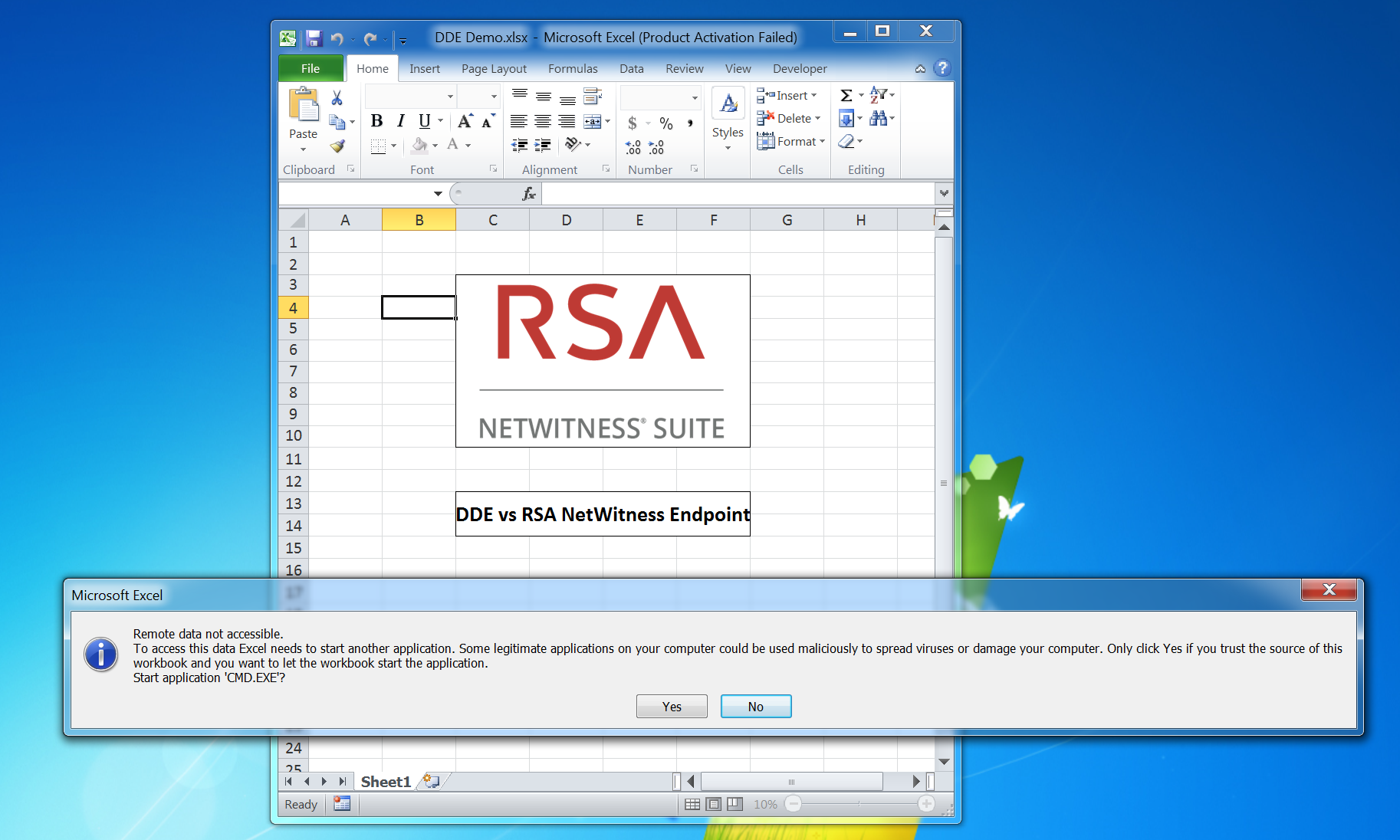Click the Save icon in quick access toolbar

point(314,39)
